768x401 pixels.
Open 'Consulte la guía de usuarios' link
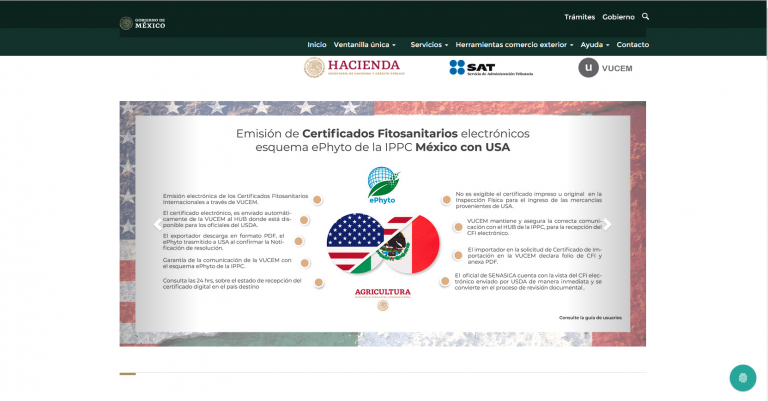coord(590,318)
